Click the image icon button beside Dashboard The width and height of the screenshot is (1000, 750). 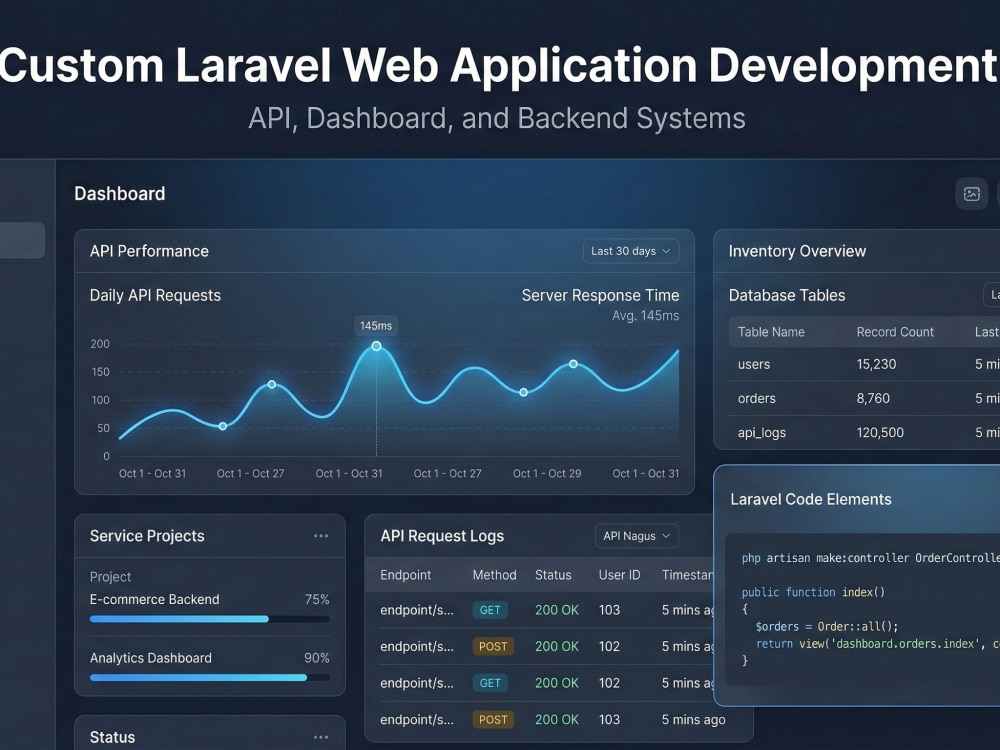[x=971, y=194]
